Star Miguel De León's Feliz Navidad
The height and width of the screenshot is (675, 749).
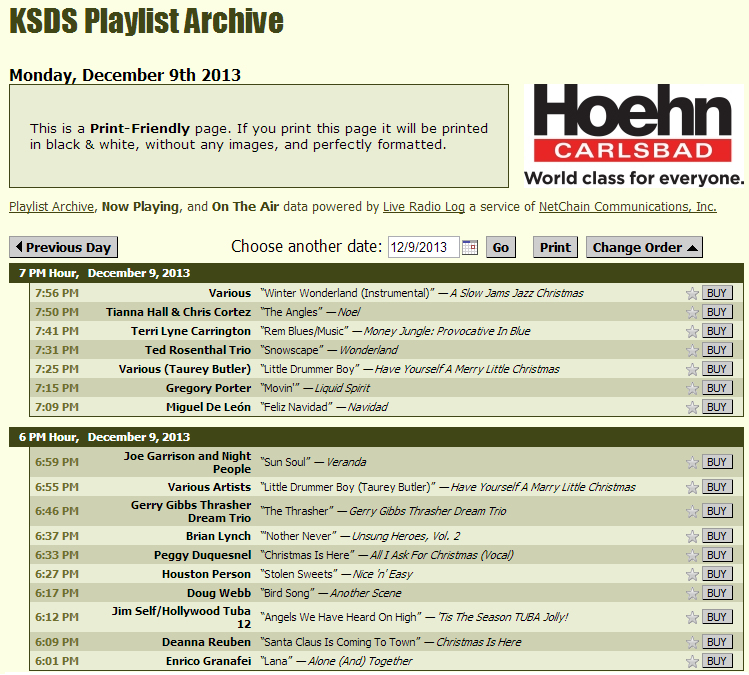pos(692,407)
